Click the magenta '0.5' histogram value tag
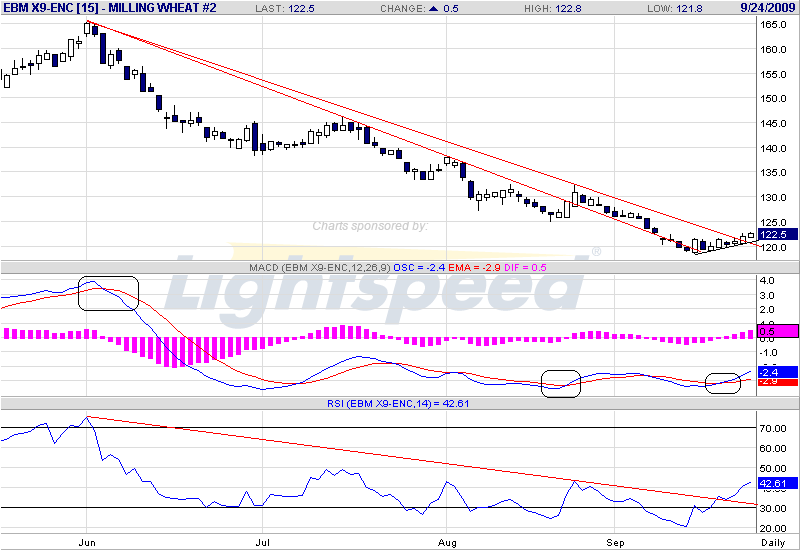 click(x=778, y=331)
